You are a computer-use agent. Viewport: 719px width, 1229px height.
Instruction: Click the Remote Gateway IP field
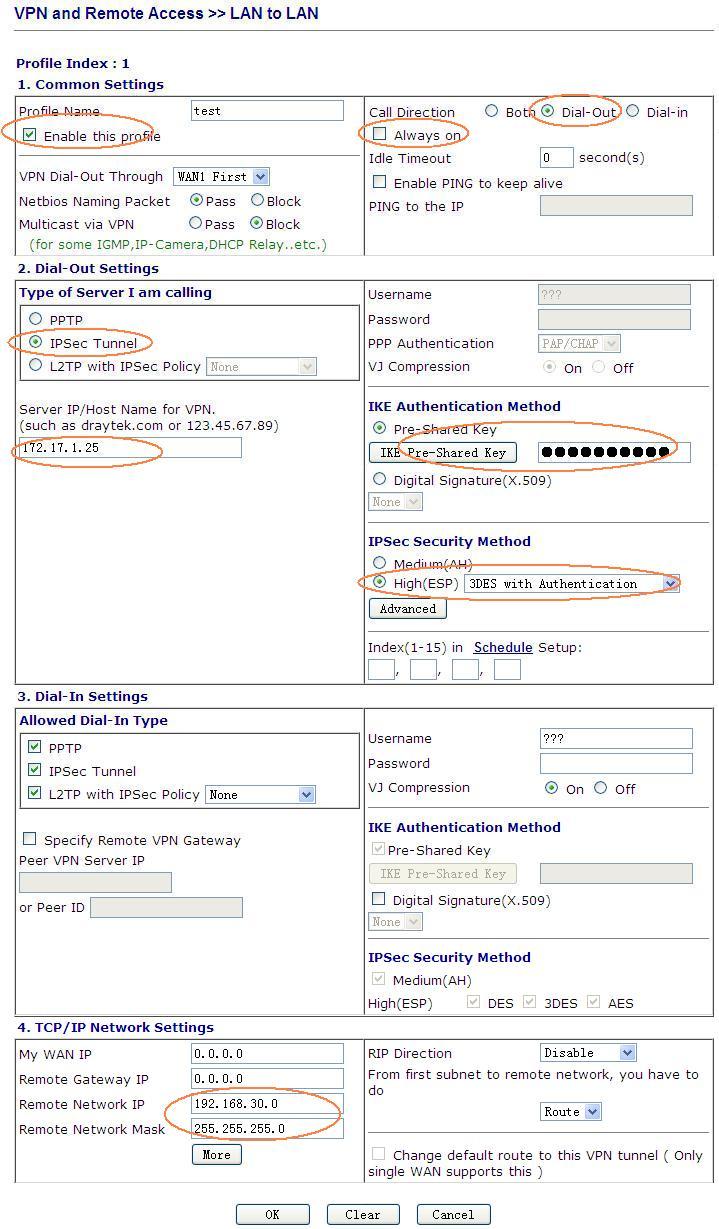267,1079
